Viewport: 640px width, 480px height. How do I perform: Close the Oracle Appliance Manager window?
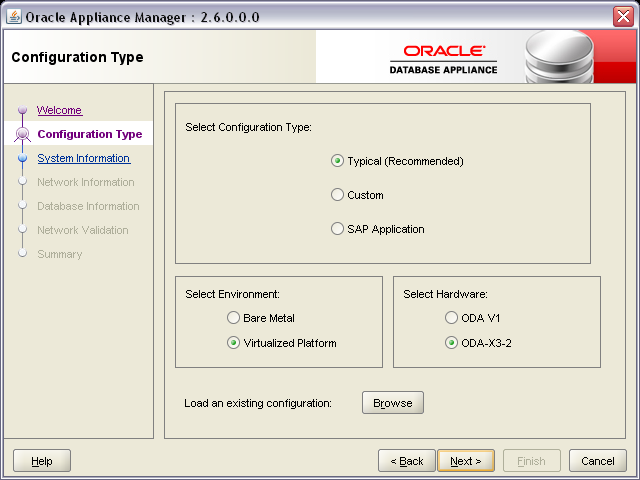[623, 17]
